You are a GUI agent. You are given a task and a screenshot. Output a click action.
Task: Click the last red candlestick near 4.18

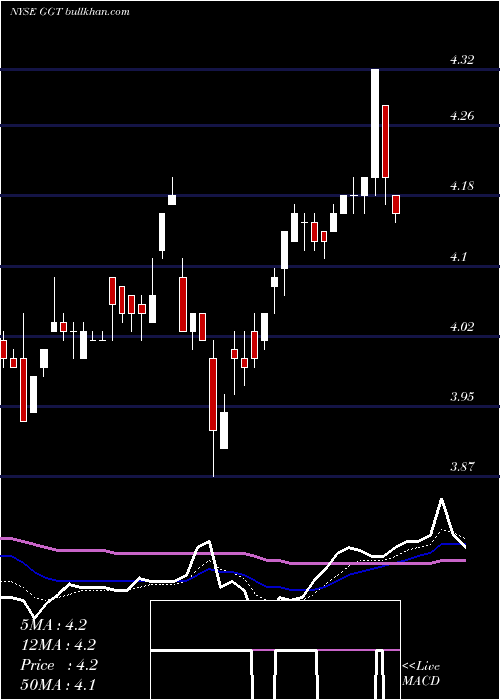(396, 205)
